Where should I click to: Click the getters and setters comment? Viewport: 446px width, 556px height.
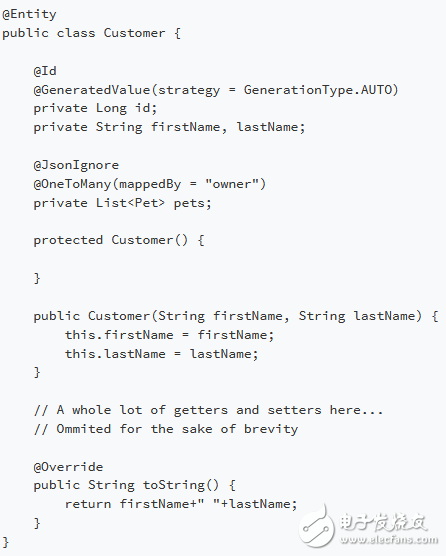[x=208, y=410]
